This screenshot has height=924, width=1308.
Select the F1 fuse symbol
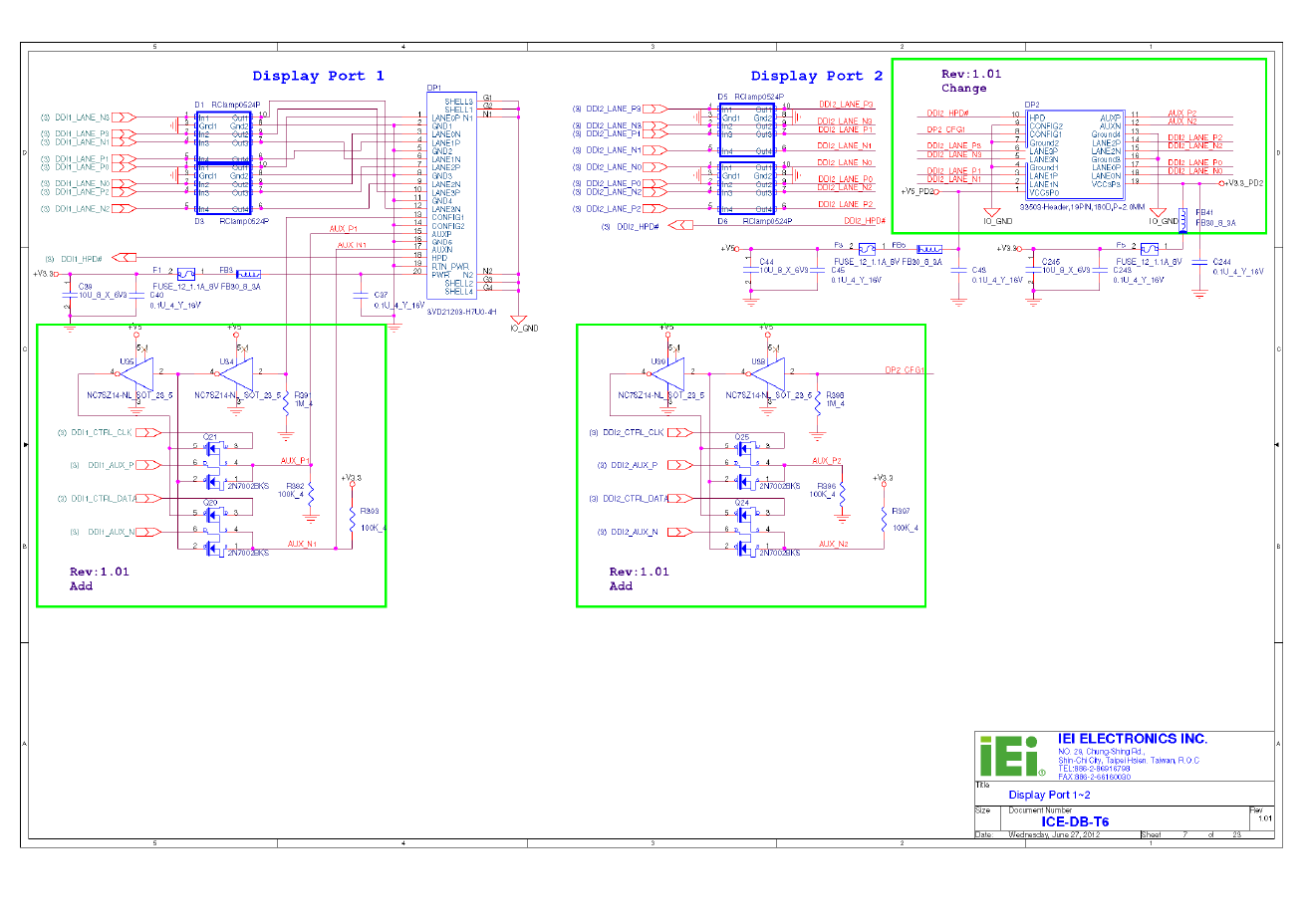tap(185, 274)
